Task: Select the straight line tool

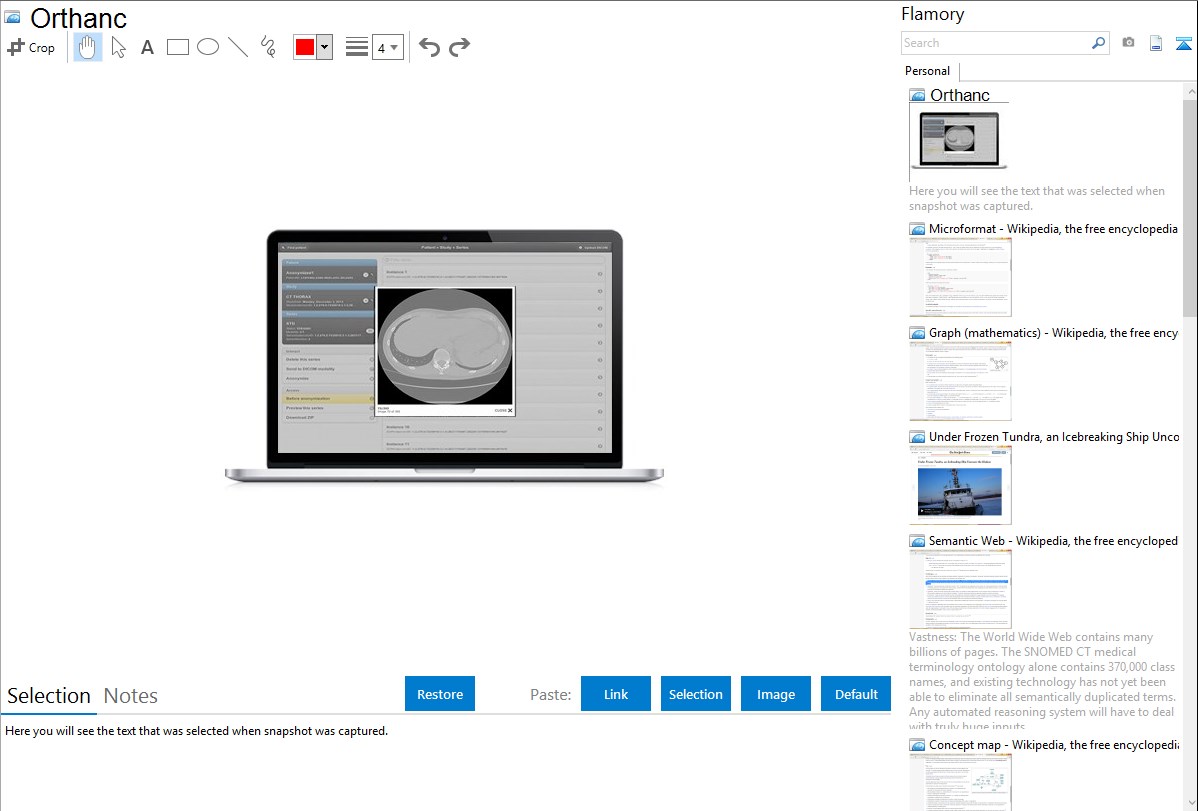Action: 238,47
